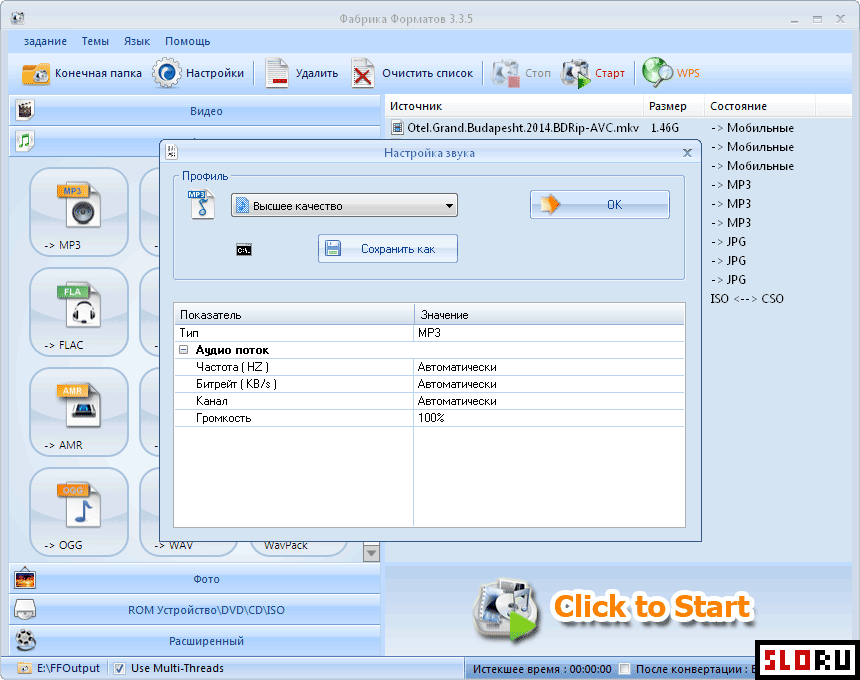860x680 pixels.
Task: Click the command-line console icon in dialog
Action: [244, 250]
